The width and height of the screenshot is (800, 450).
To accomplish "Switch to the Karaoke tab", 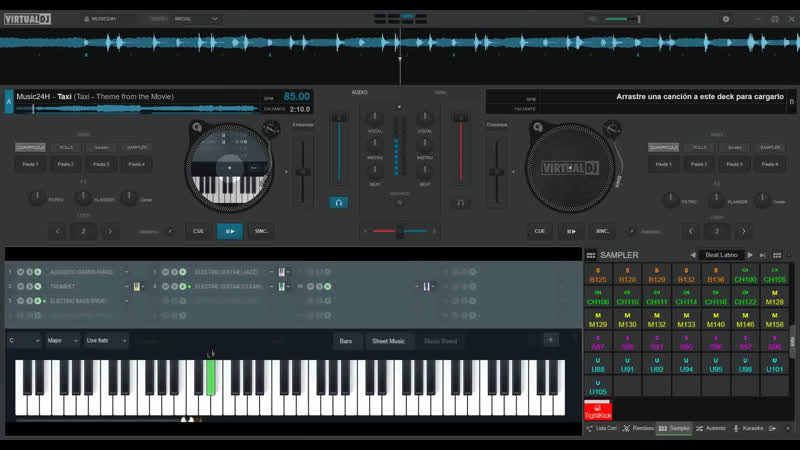I will [748, 429].
